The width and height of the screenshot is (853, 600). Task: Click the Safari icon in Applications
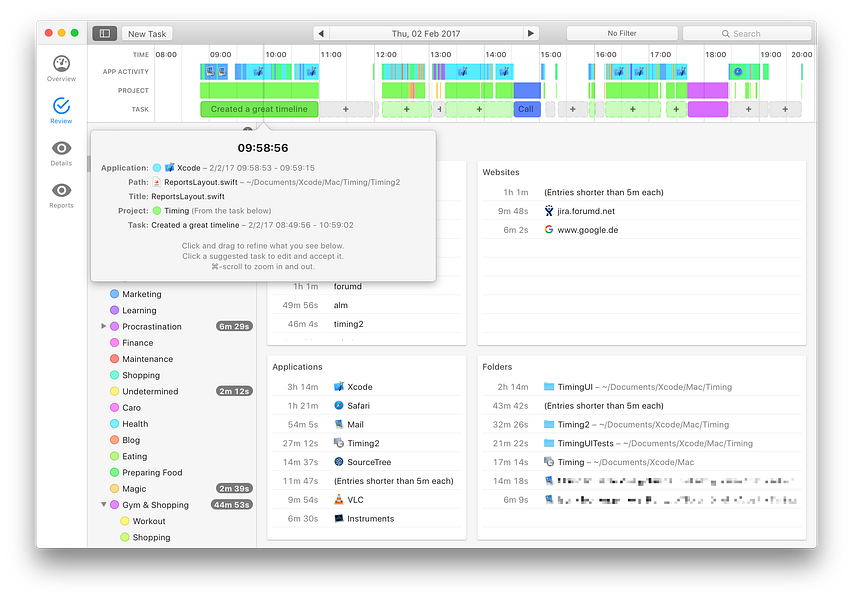338,405
